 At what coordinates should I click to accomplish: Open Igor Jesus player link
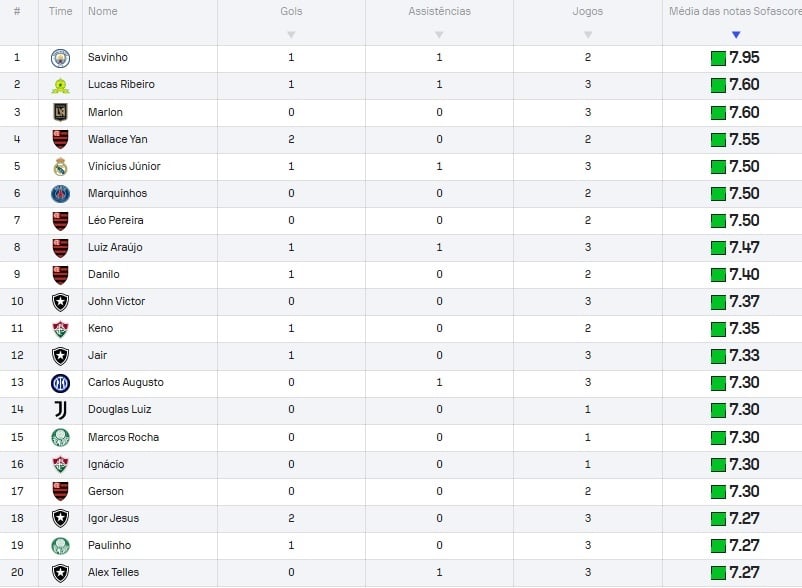pos(114,518)
